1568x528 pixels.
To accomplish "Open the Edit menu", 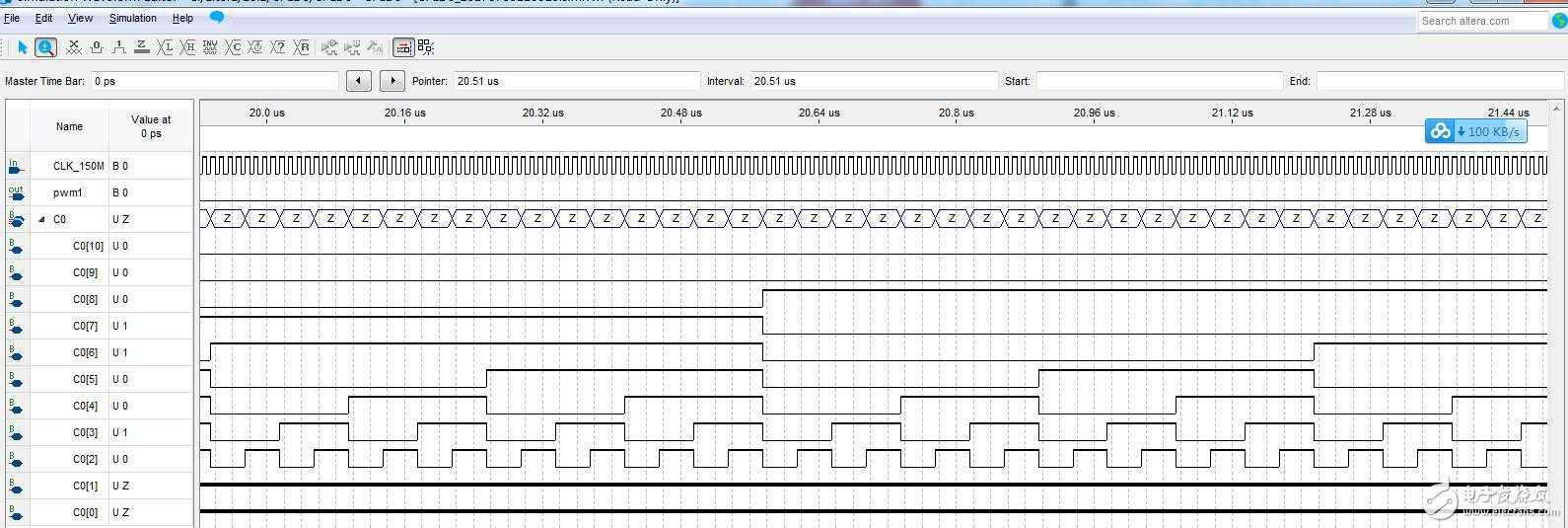I will click(x=44, y=18).
